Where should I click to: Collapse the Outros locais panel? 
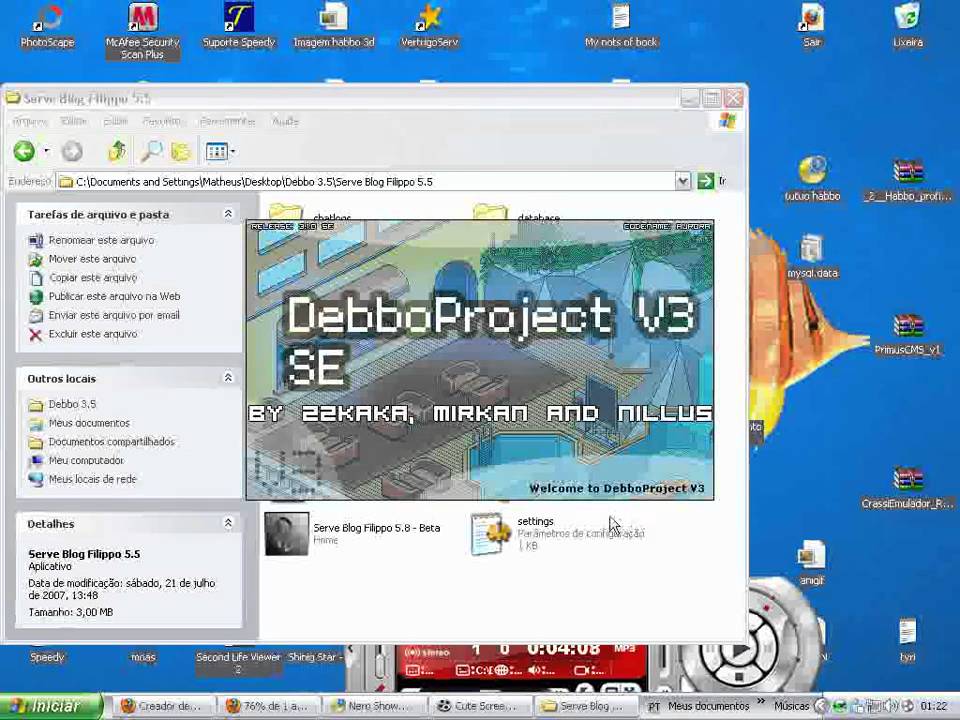(228, 378)
